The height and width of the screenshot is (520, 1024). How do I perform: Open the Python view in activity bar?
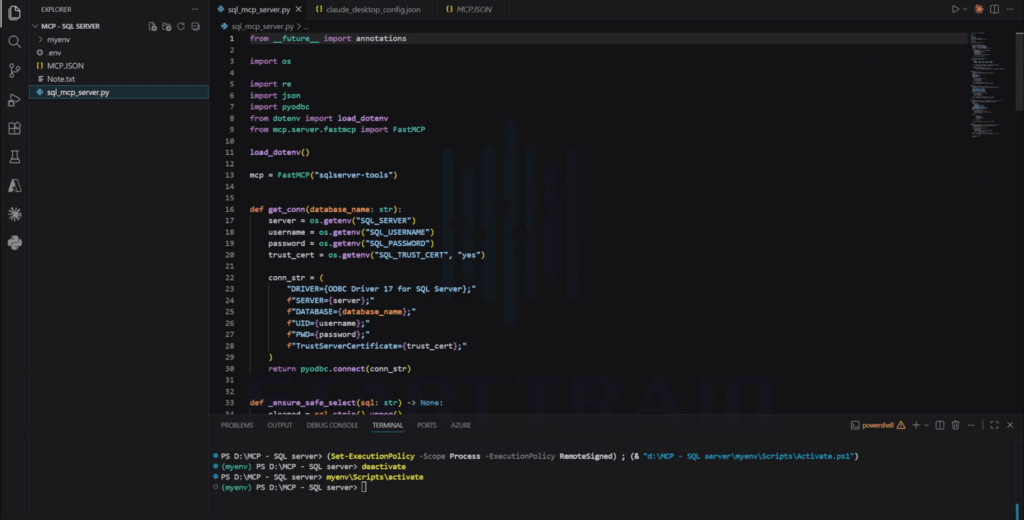pyautogui.click(x=14, y=243)
